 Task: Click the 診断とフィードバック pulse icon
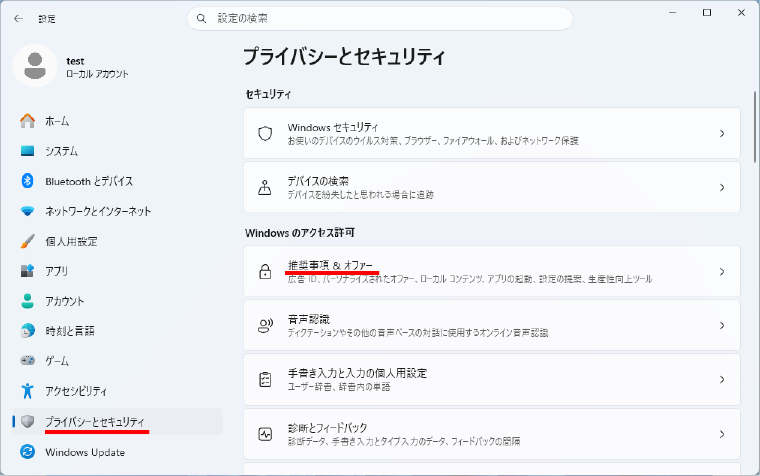point(265,434)
